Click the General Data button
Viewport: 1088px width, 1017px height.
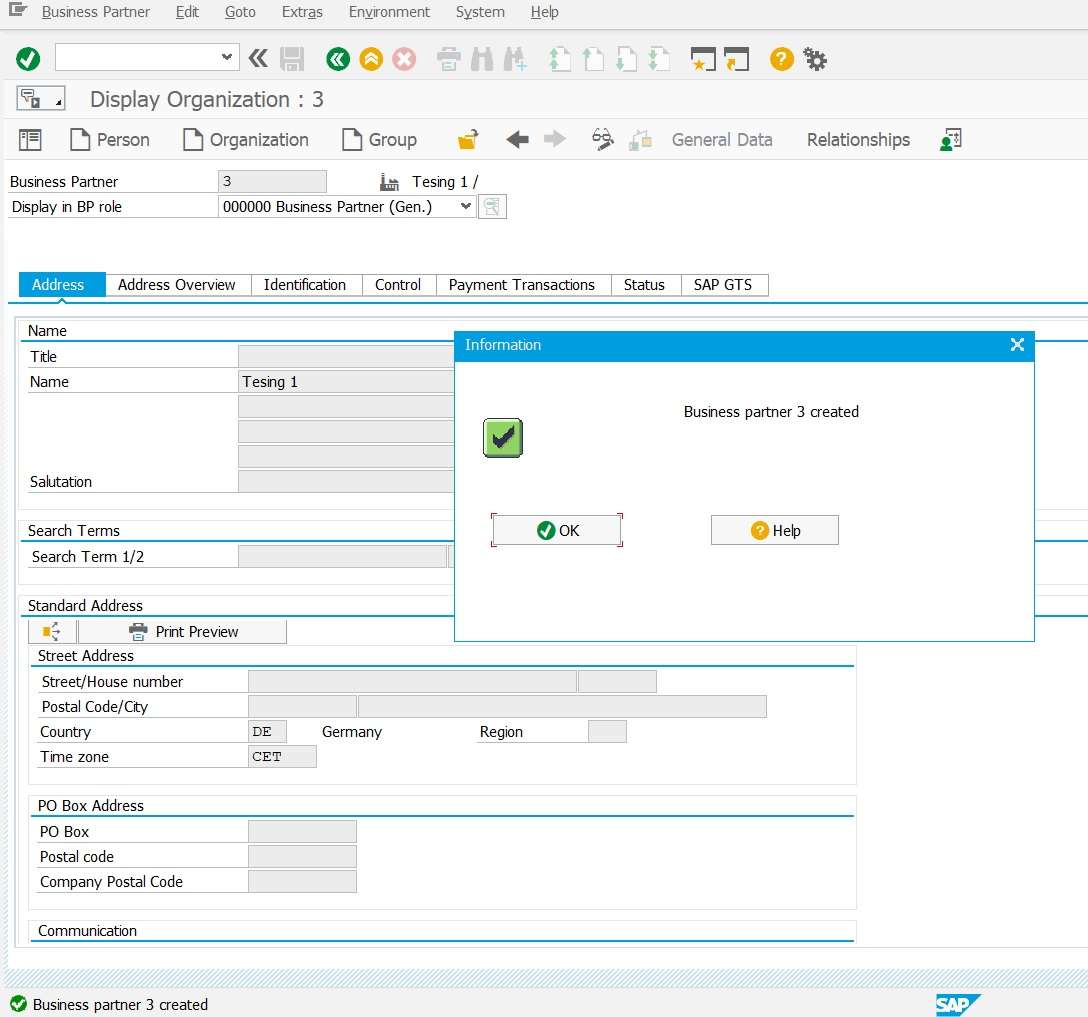(x=722, y=139)
